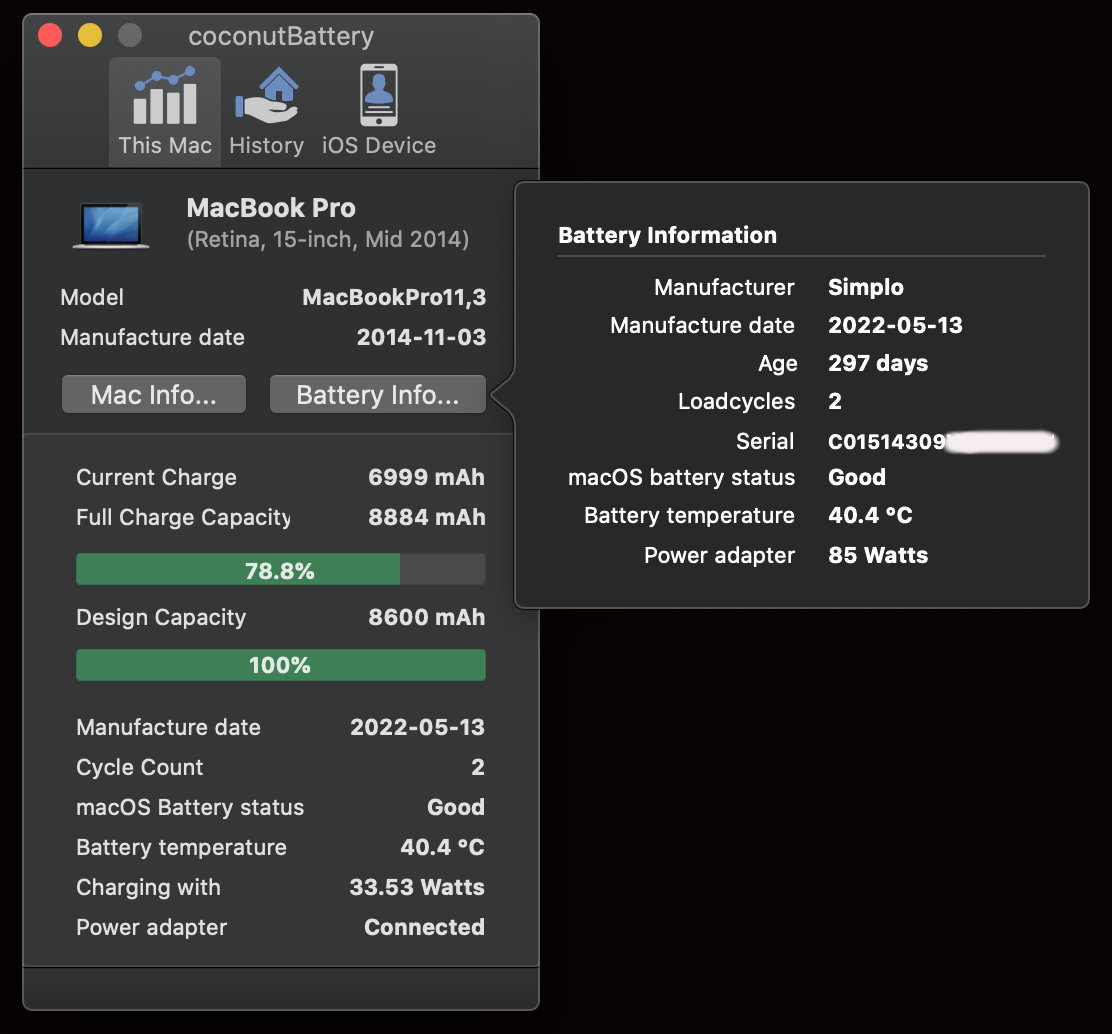
Task: Click the 100% design capacity bar
Action: pyautogui.click(x=281, y=665)
